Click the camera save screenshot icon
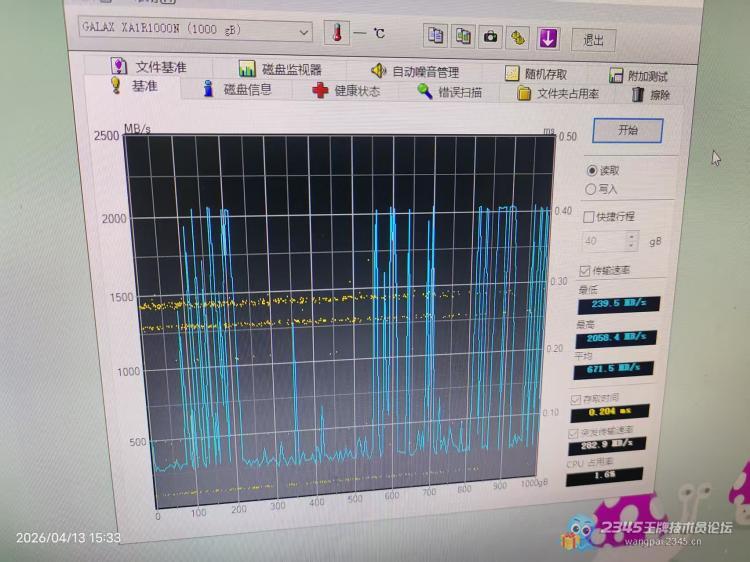The height and width of the screenshot is (562, 750). pyautogui.click(x=490, y=37)
